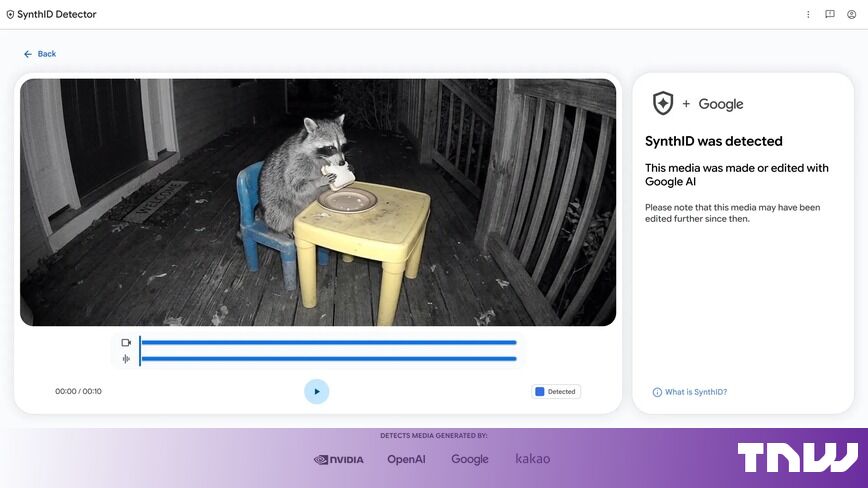Click the 'Please note that this media' notice

click(x=732, y=213)
